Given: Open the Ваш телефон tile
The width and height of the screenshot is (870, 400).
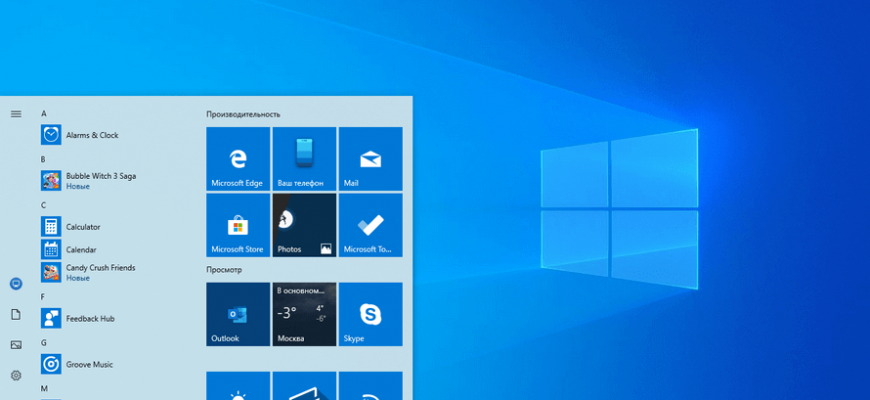Looking at the screenshot, I should click(x=304, y=158).
